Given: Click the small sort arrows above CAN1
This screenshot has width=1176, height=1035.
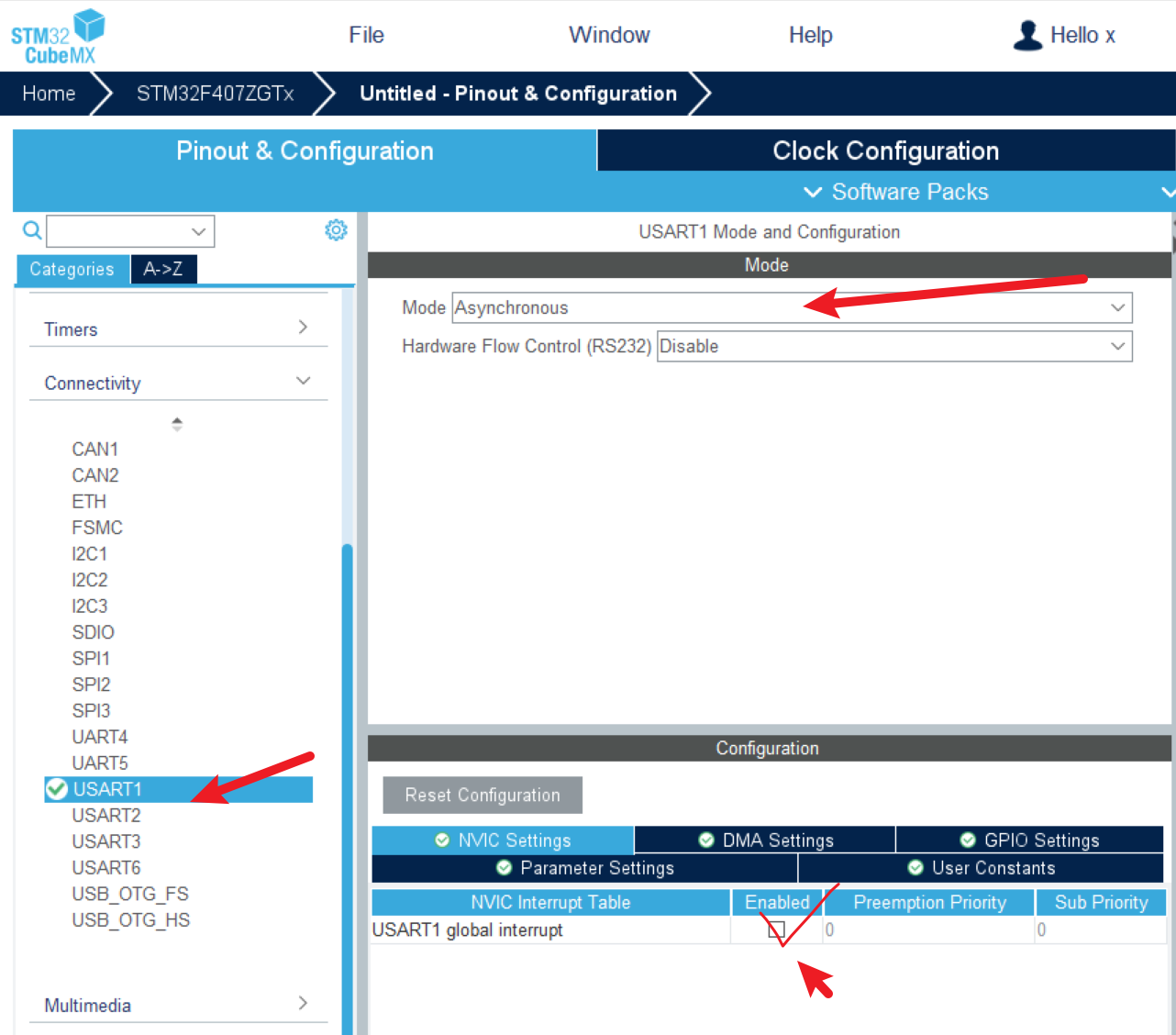Looking at the screenshot, I should coord(177,424).
